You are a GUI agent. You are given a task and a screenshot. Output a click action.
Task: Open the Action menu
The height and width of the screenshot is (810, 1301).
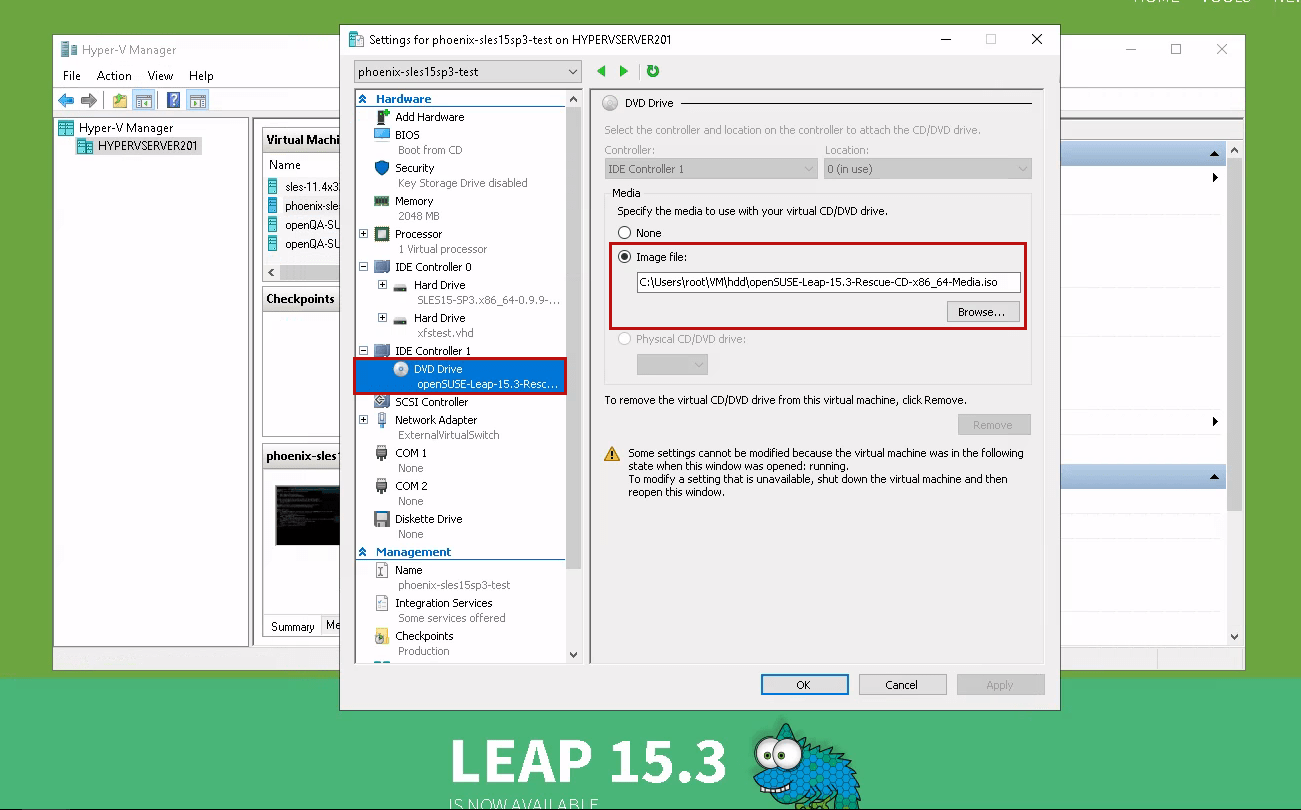click(x=114, y=75)
